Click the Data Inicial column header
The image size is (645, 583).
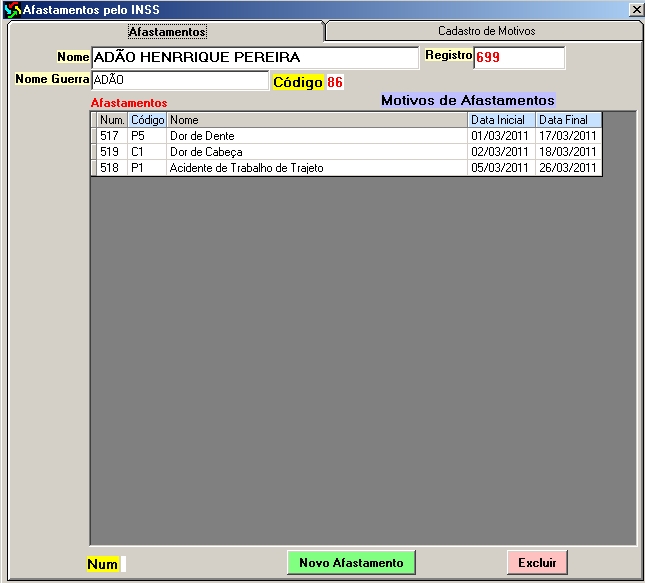tap(501, 120)
